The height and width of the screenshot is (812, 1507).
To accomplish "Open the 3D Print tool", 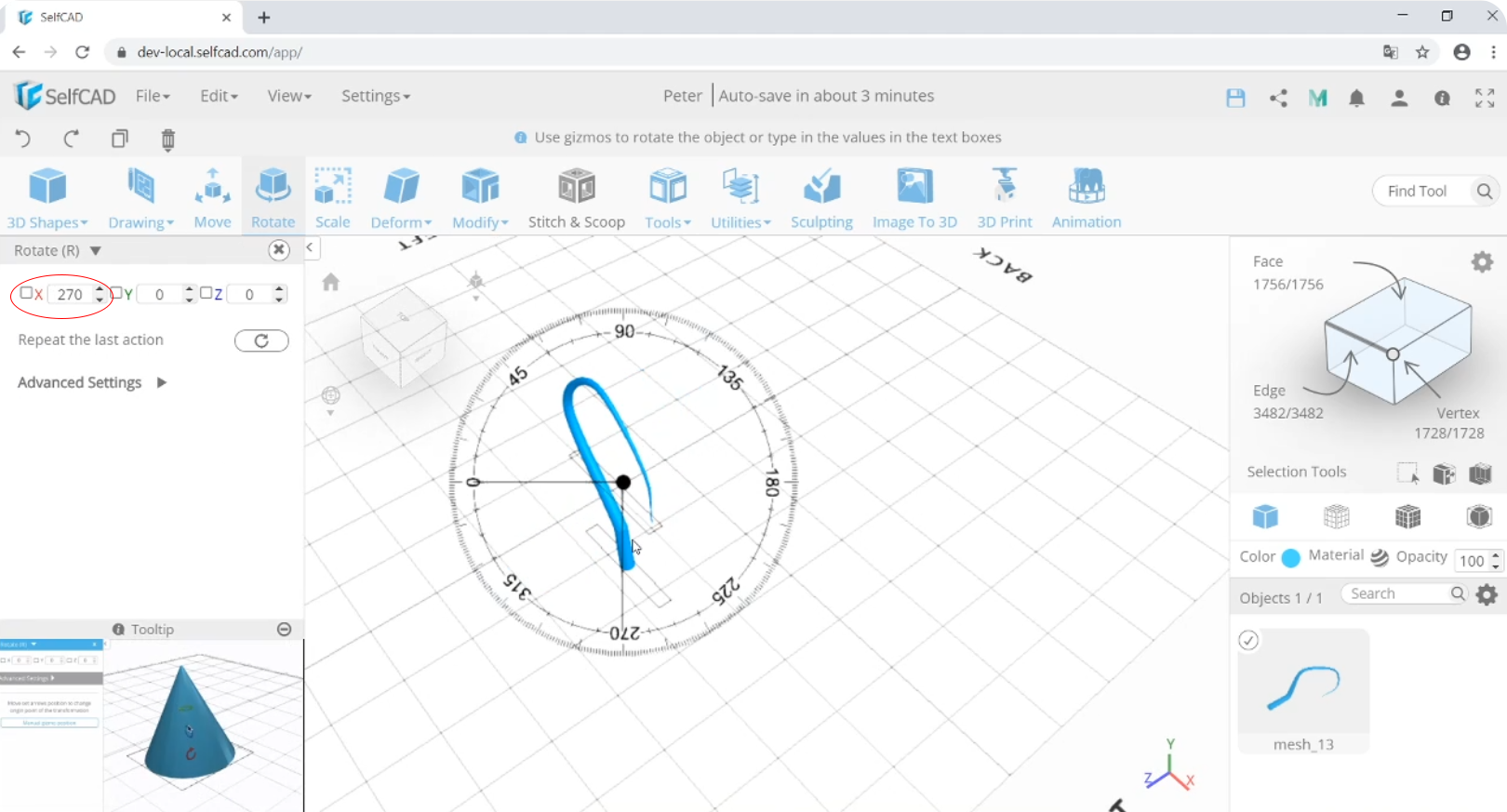I will tap(1005, 197).
